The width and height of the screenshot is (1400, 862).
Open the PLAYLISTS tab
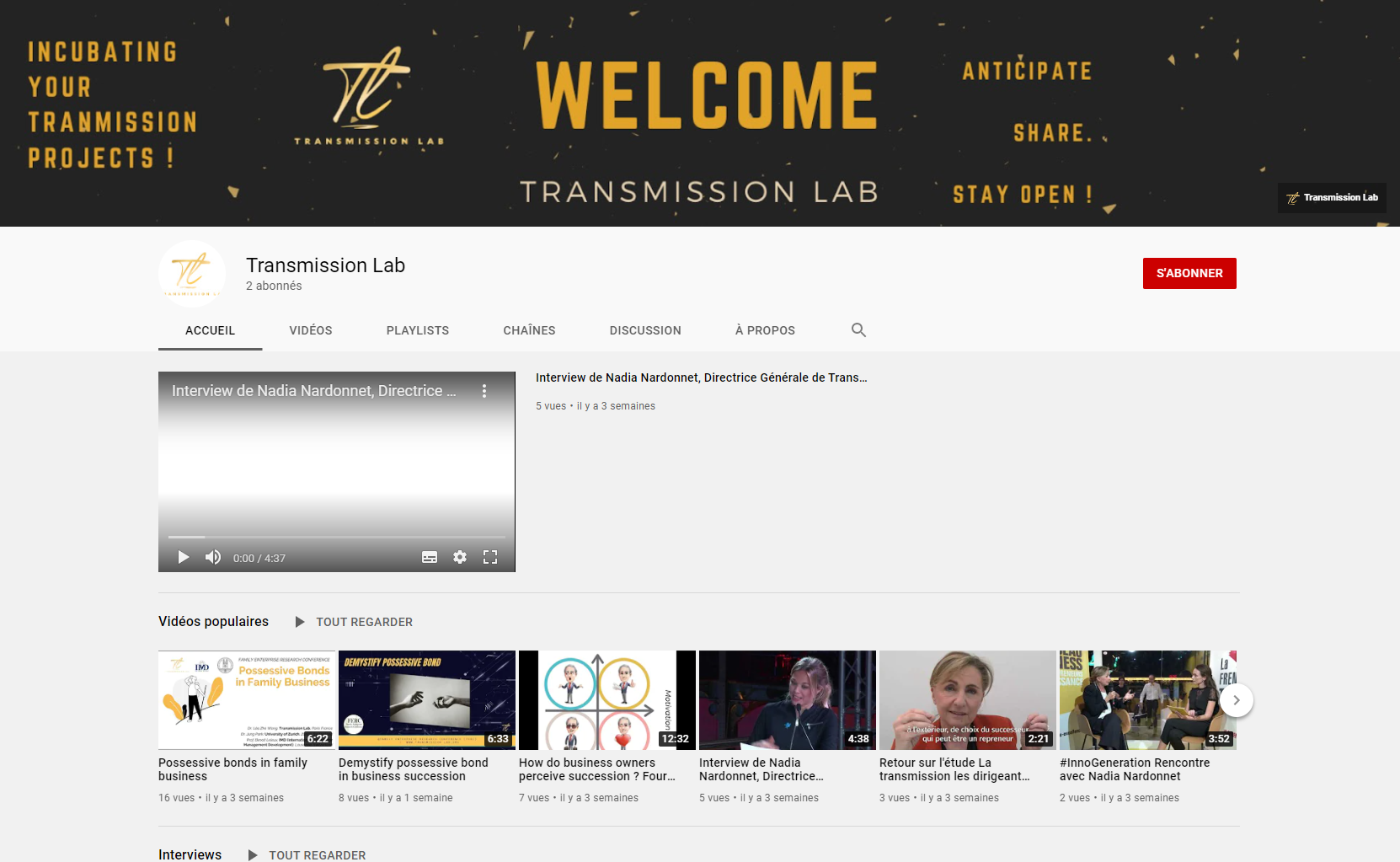[418, 330]
